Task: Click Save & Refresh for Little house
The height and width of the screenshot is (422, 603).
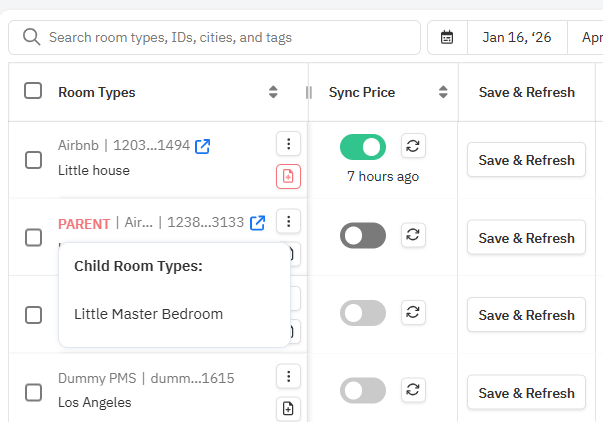Action: (526, 160)
